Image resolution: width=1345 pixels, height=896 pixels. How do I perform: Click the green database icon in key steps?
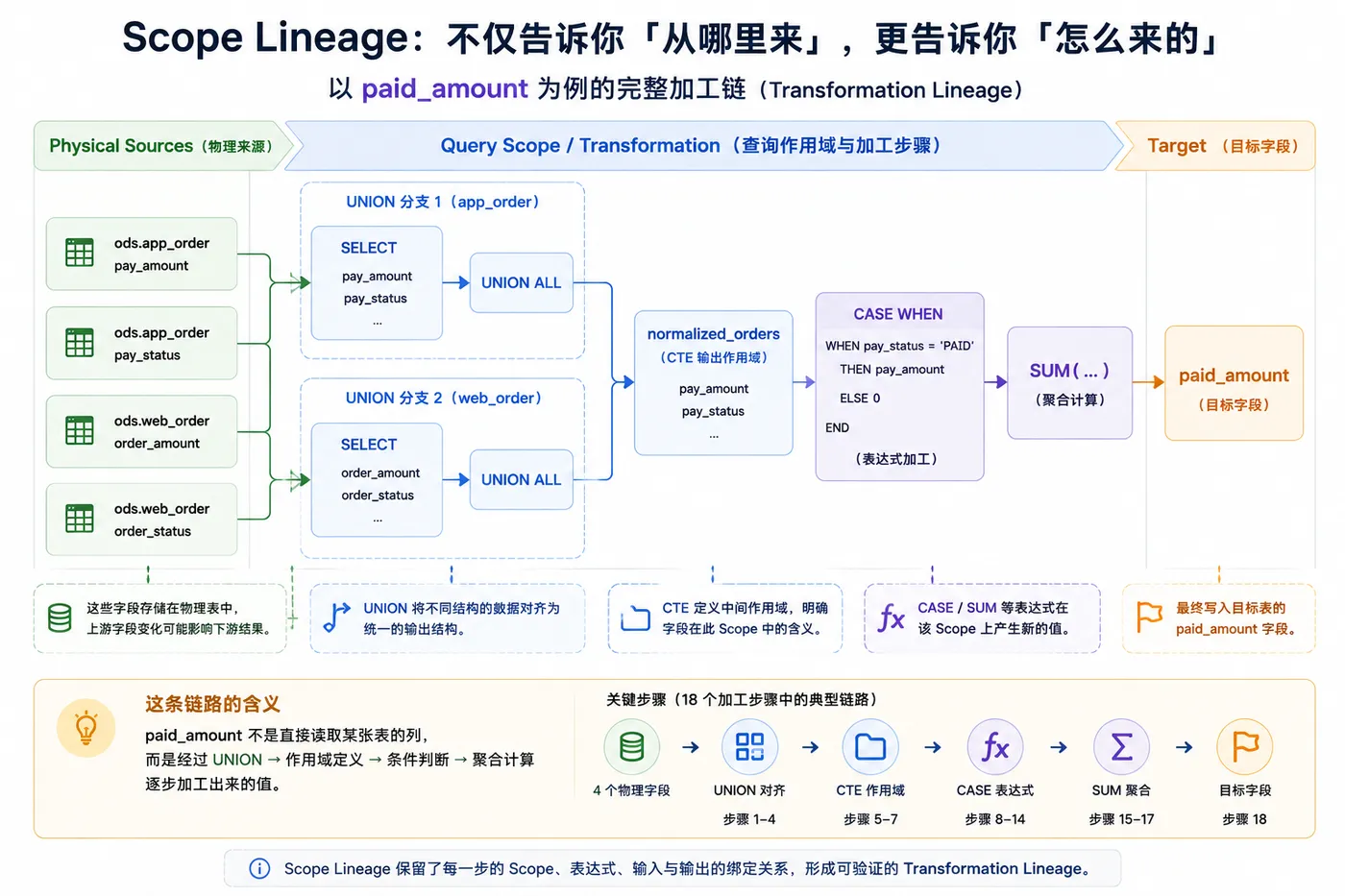tap(632, 747)
